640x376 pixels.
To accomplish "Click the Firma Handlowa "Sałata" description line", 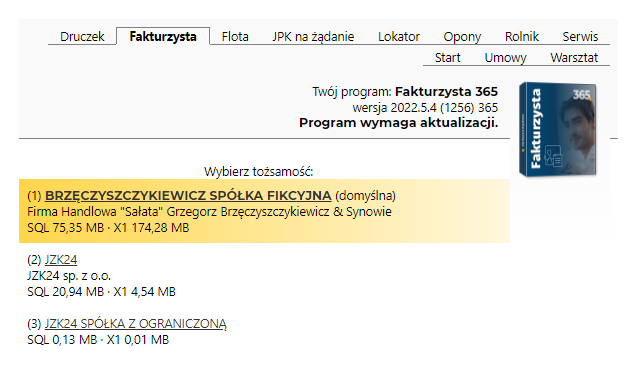I will coord(209,211).
